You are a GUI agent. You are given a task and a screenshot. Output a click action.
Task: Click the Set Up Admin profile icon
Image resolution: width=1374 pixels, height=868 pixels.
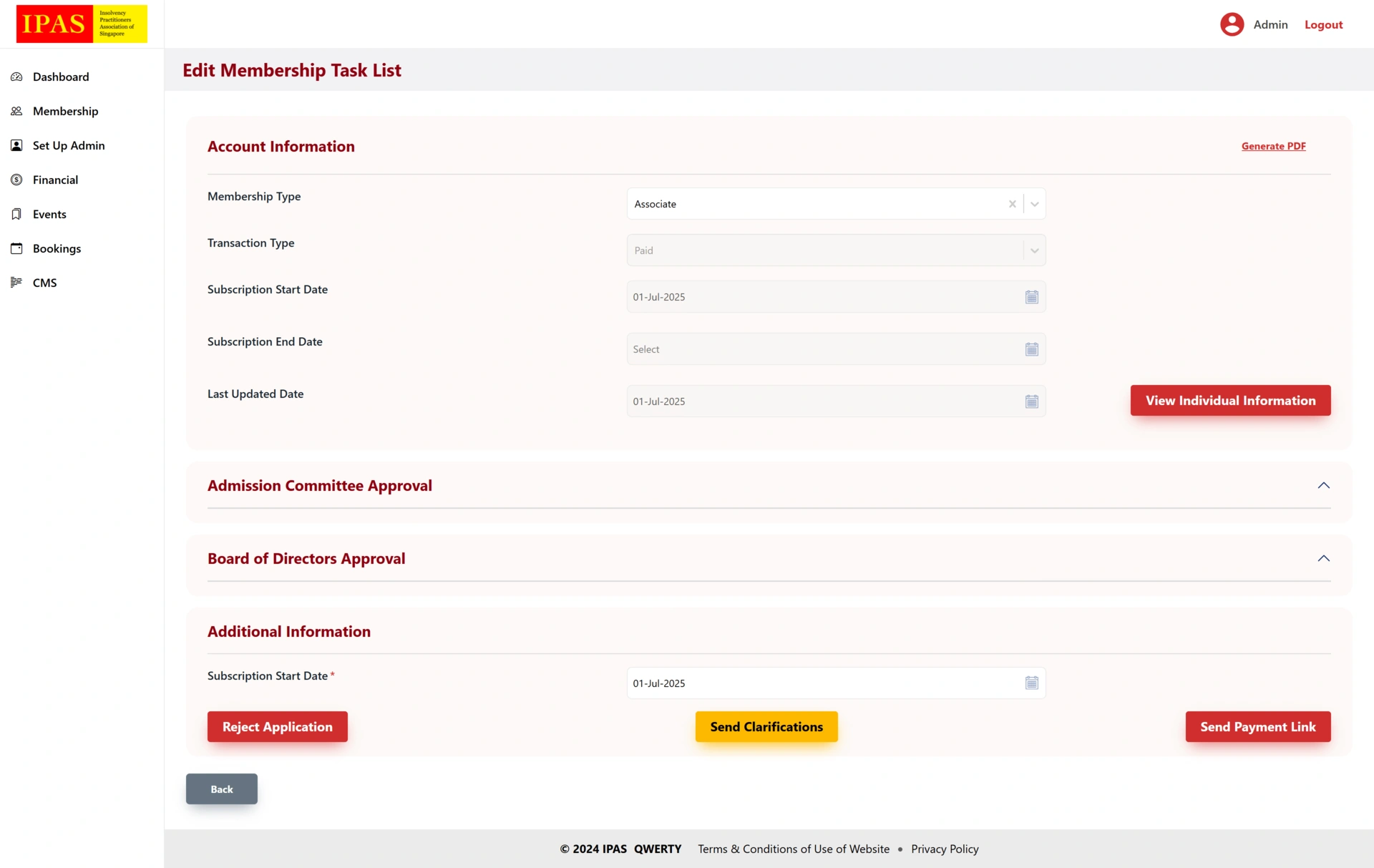[16, 145]
